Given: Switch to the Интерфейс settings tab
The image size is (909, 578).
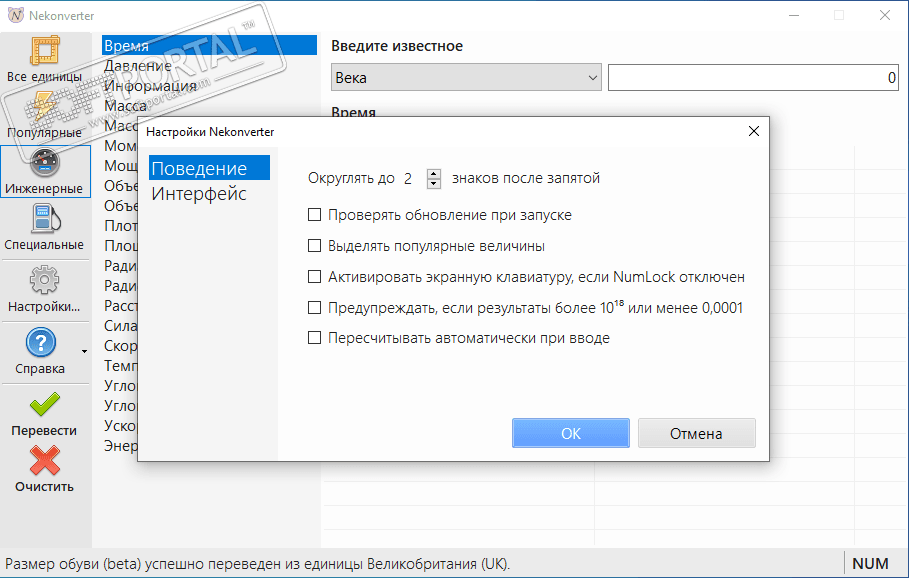Looking at the screenshot, I should click(199, 194).
